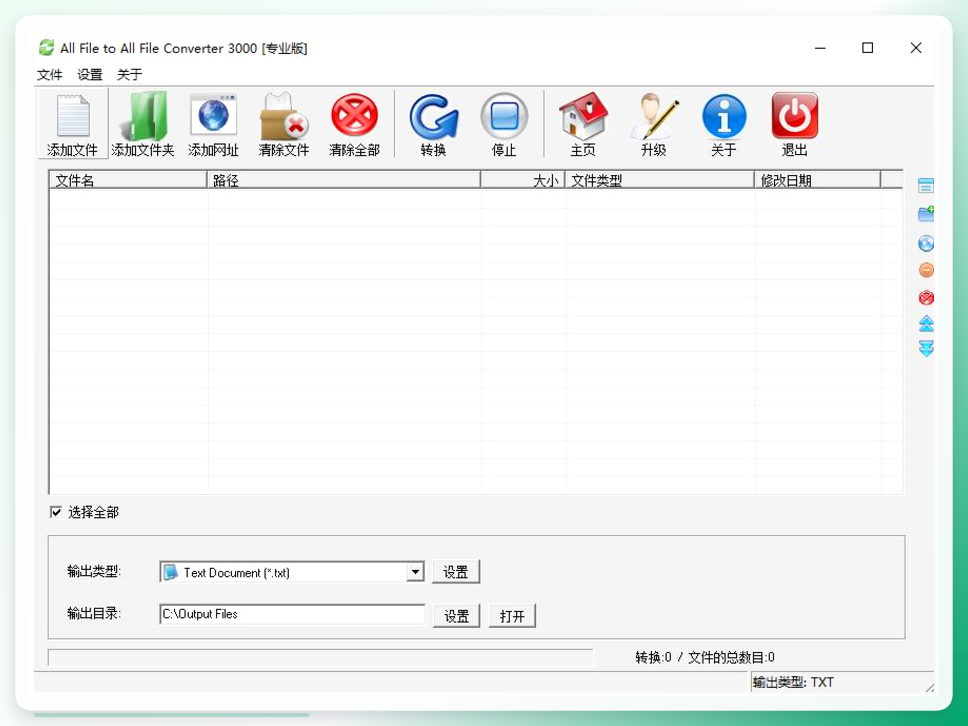Viewport: 968px width, 726px height.
Task: Click the output directory field C:\Output Files
Action: tap(292, 614)
